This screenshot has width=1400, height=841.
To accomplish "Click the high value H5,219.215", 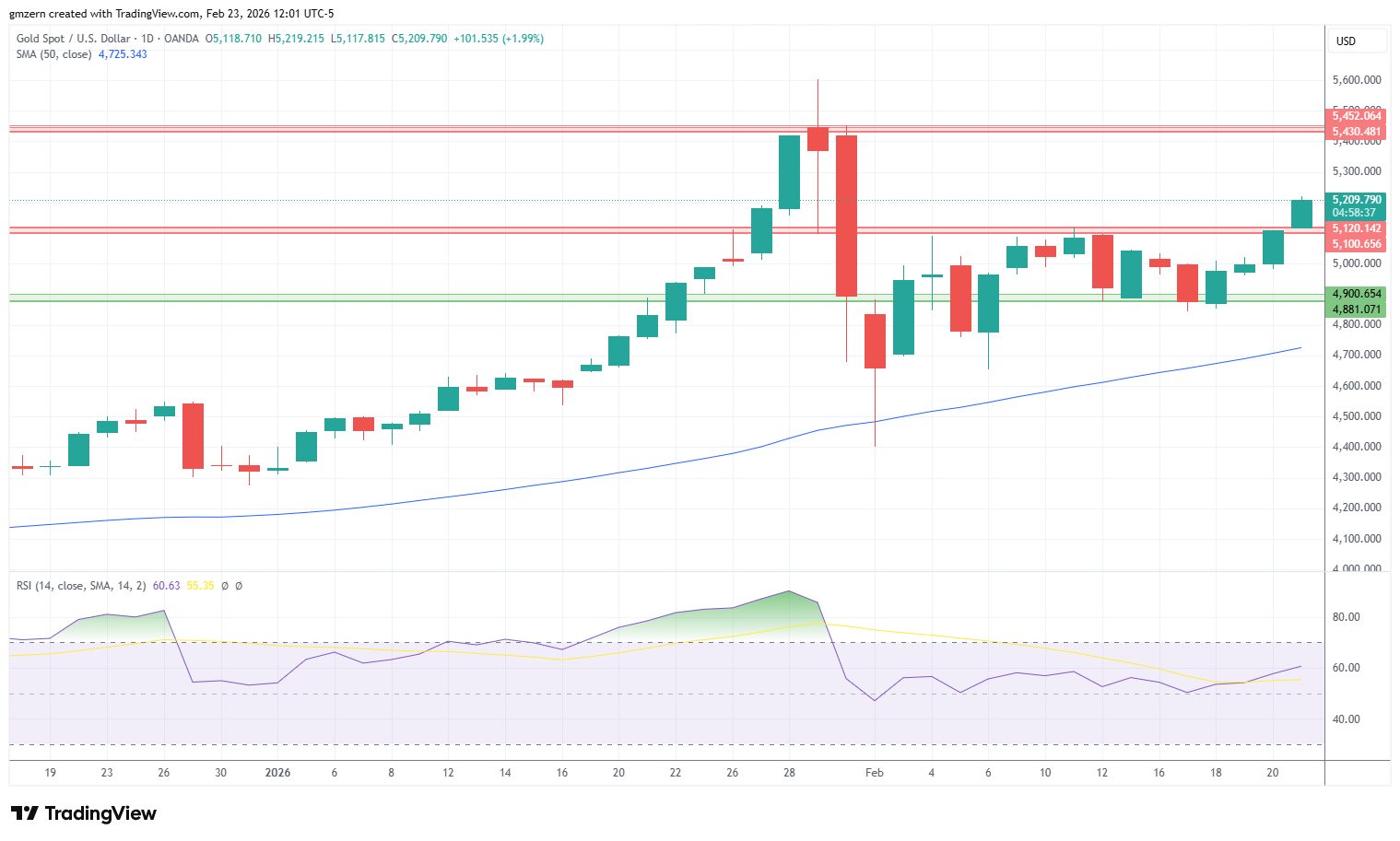I will coord(296,39).
